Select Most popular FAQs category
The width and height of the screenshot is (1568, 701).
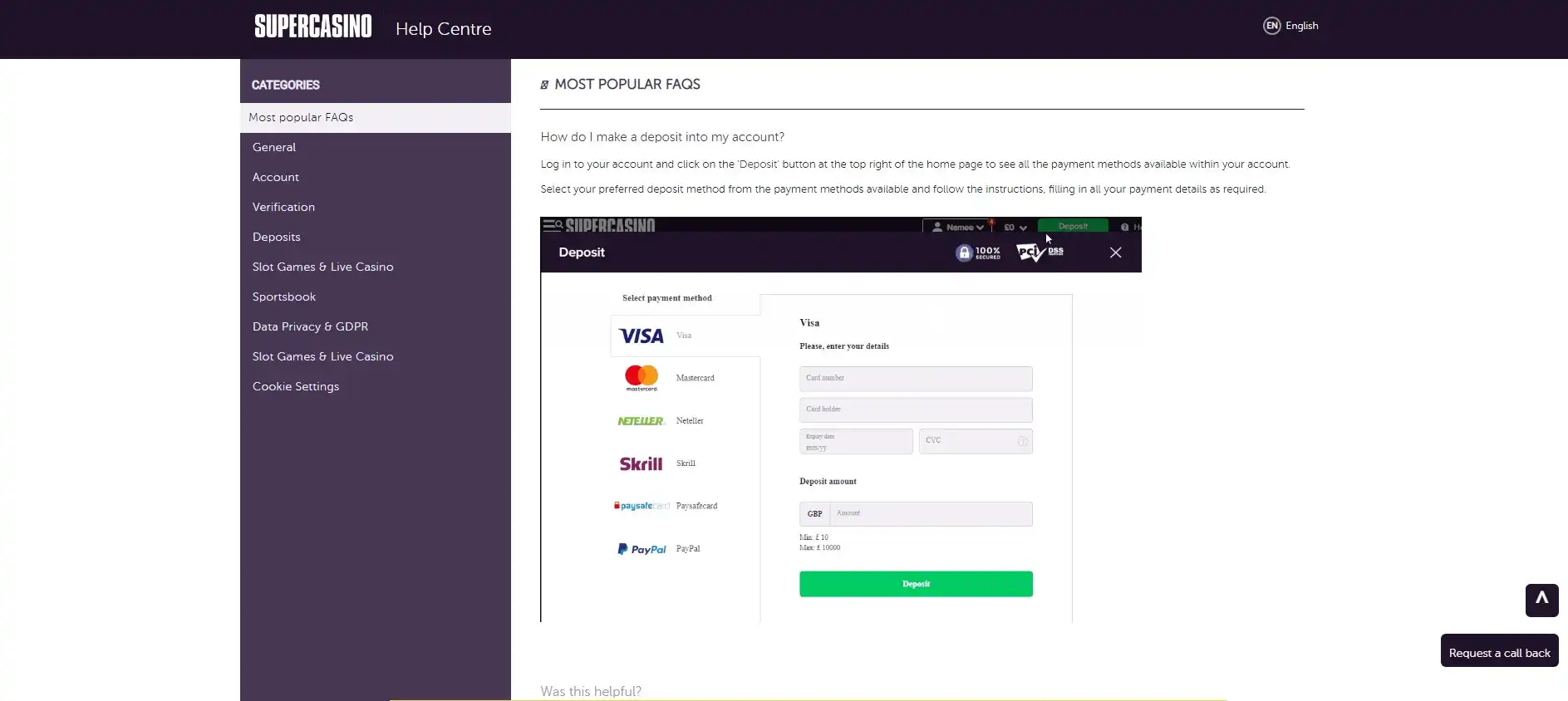click(x=376, y=118)
